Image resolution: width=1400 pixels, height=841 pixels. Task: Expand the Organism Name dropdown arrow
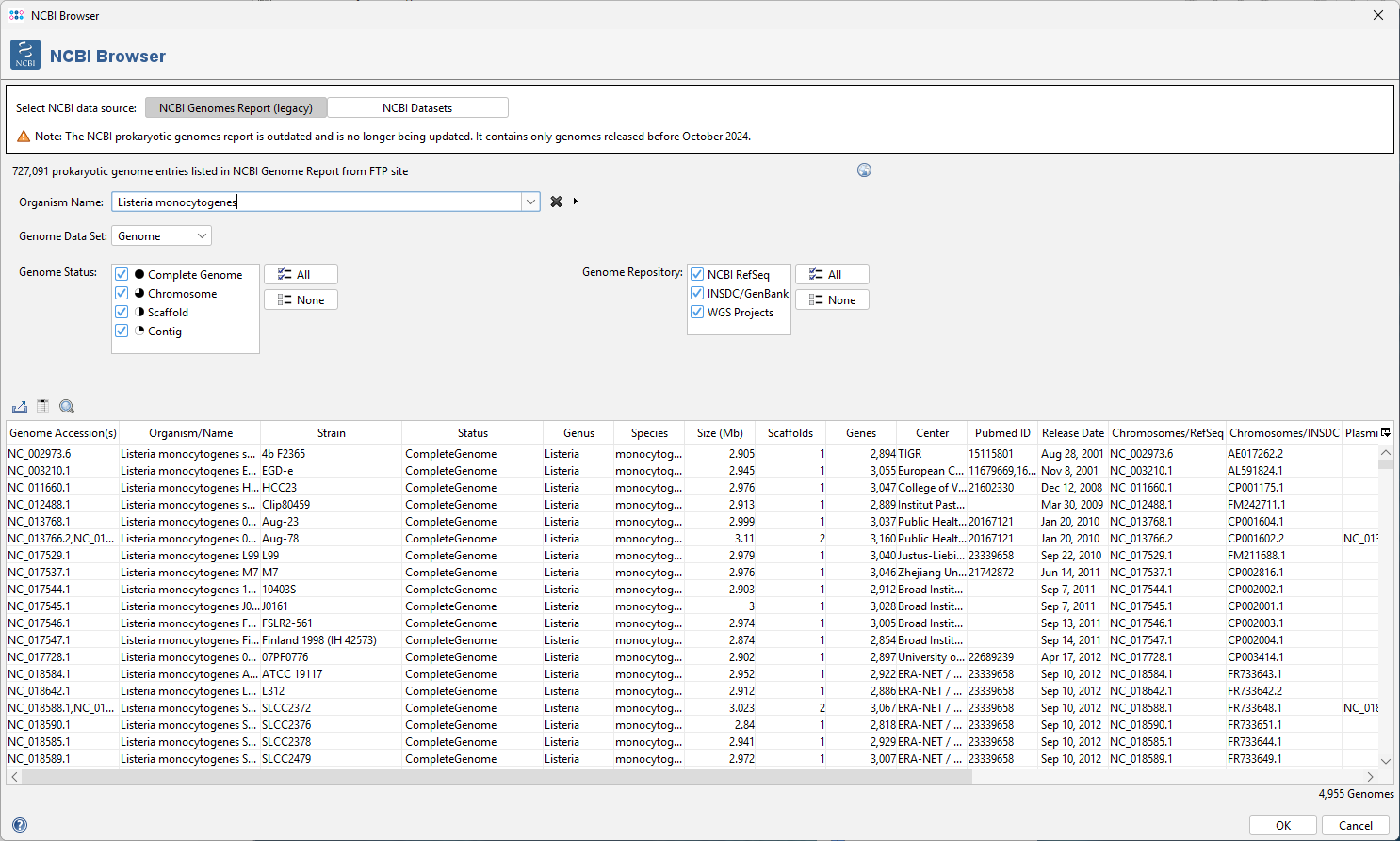coord(530,202)
